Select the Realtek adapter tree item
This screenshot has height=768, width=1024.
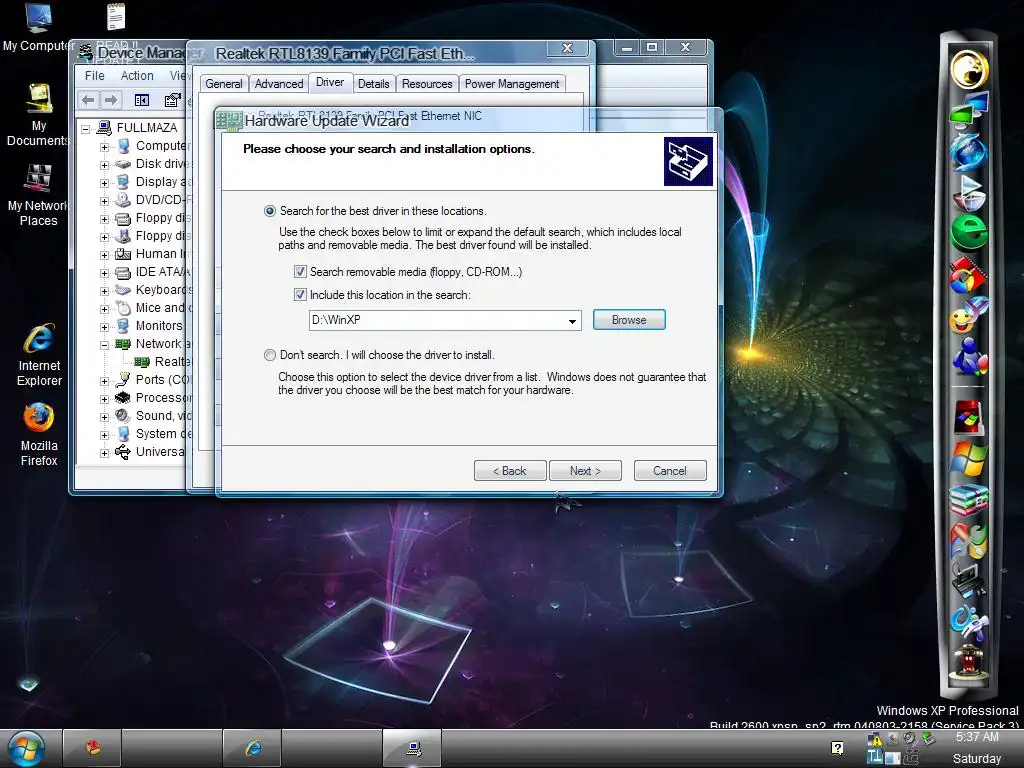click(163, 362)
